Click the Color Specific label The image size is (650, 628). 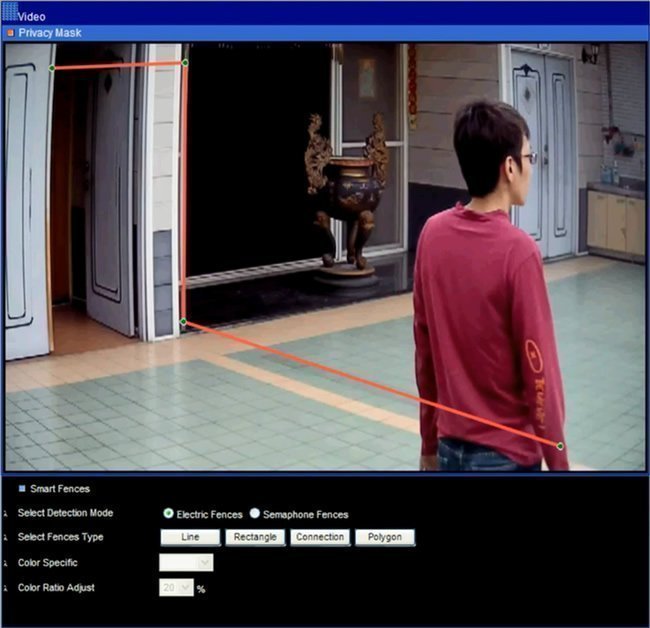coord(48,563)
